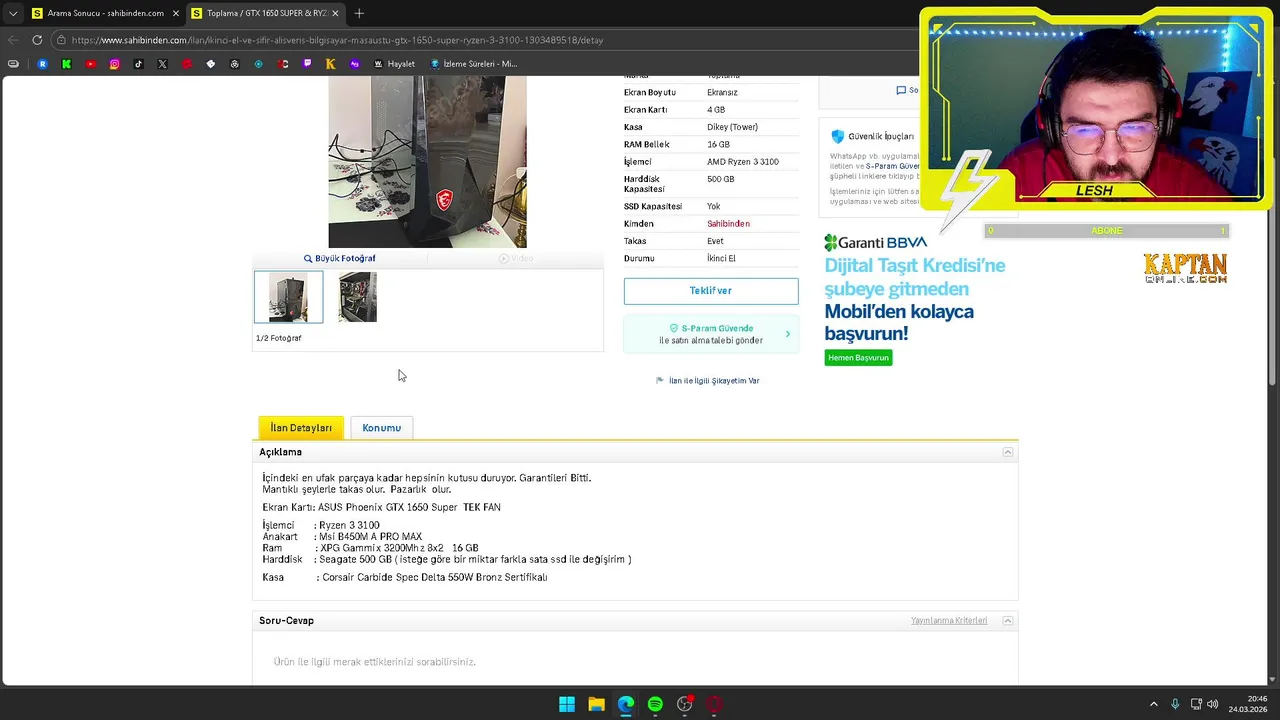Open the Twitch bookmark icon
Image resolution: width=1280 pixels, height=720 pixels.
pos(307,64)
